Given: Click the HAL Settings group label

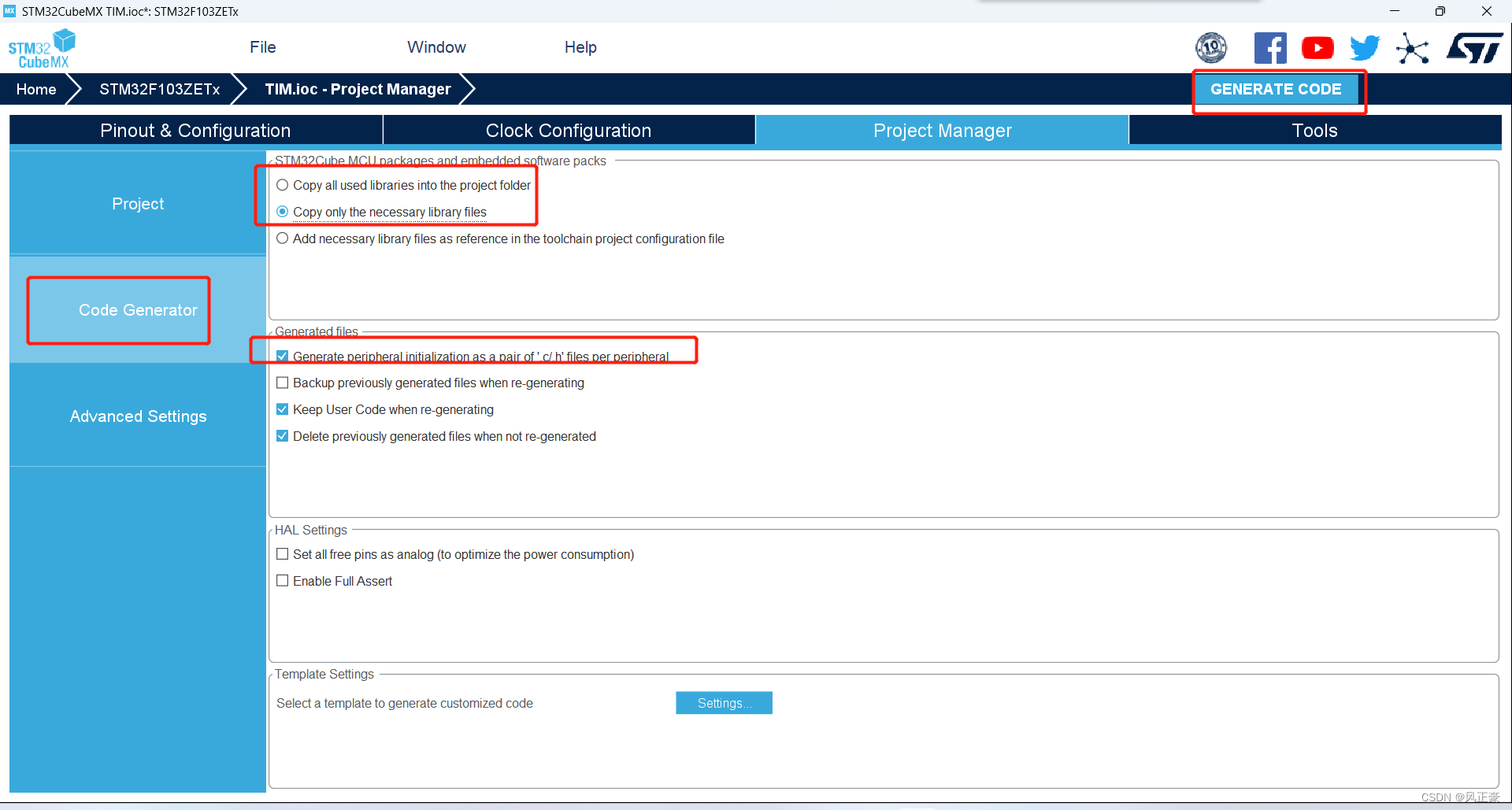Looking at the screenshot, I should click(310, 530).
